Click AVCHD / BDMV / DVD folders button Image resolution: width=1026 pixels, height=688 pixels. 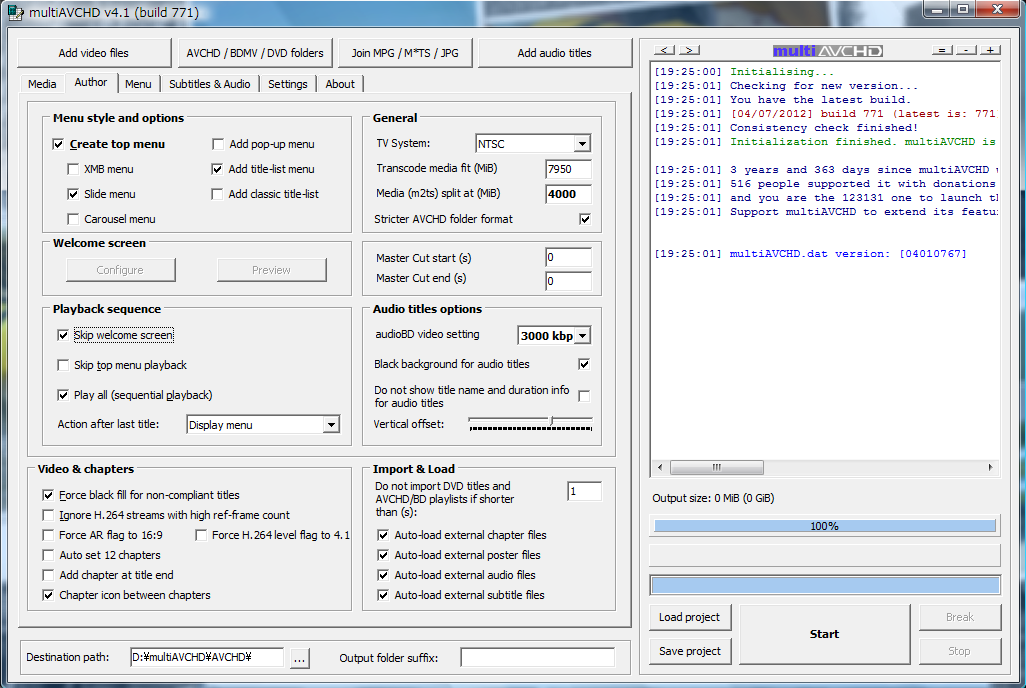(255, 53)
